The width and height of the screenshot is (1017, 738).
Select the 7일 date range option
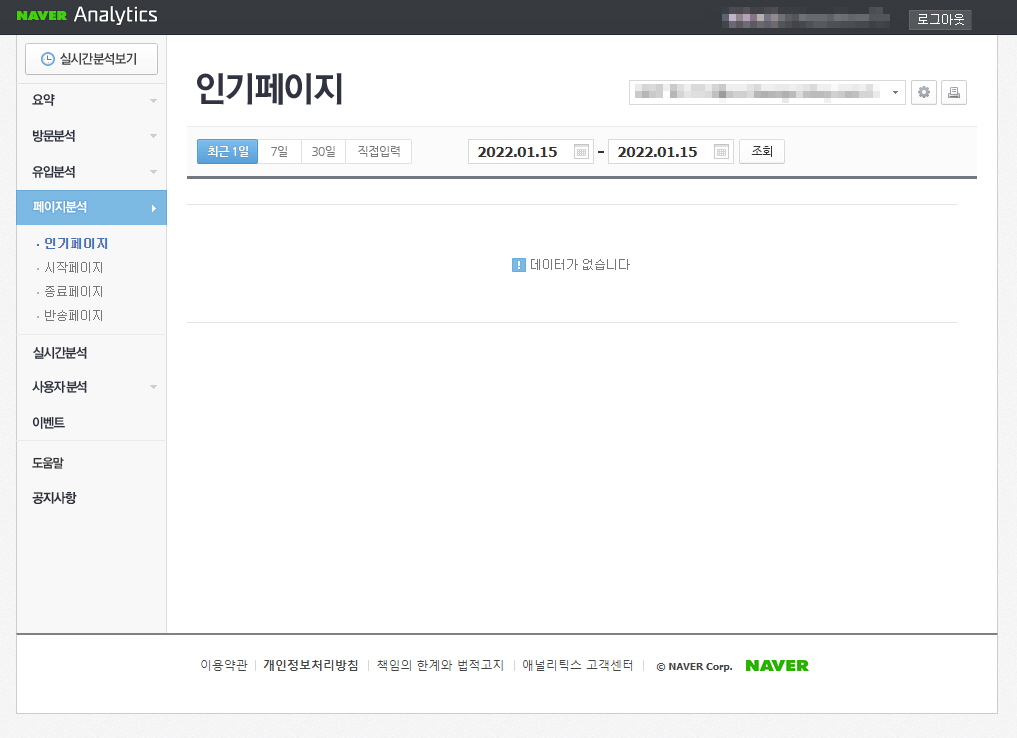coord(278,151)
